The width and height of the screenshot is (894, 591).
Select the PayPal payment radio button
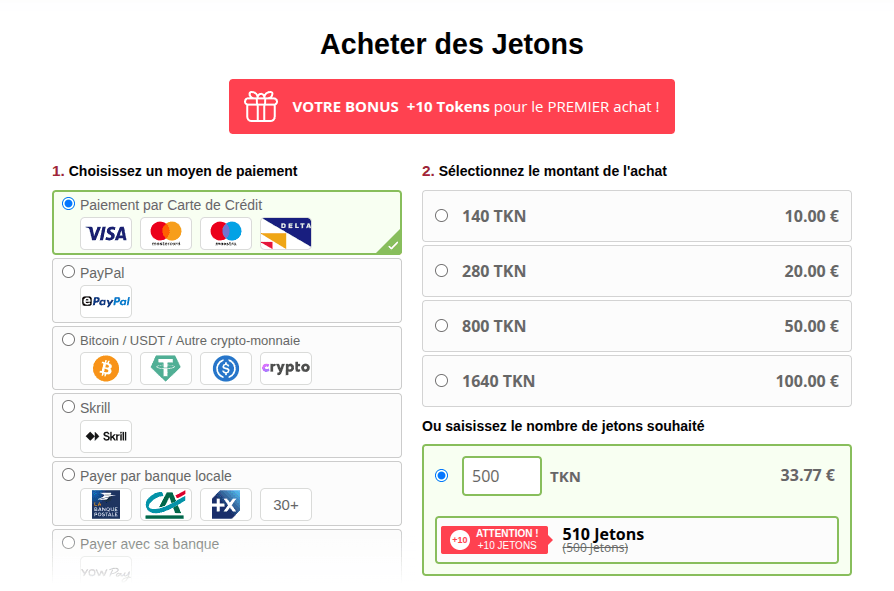point(68,271)
